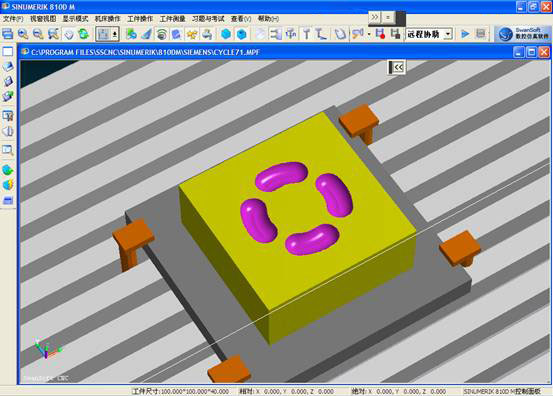The image size is (553, 396).
Task: Click the green rotate view icon
Action: (84, 34)
